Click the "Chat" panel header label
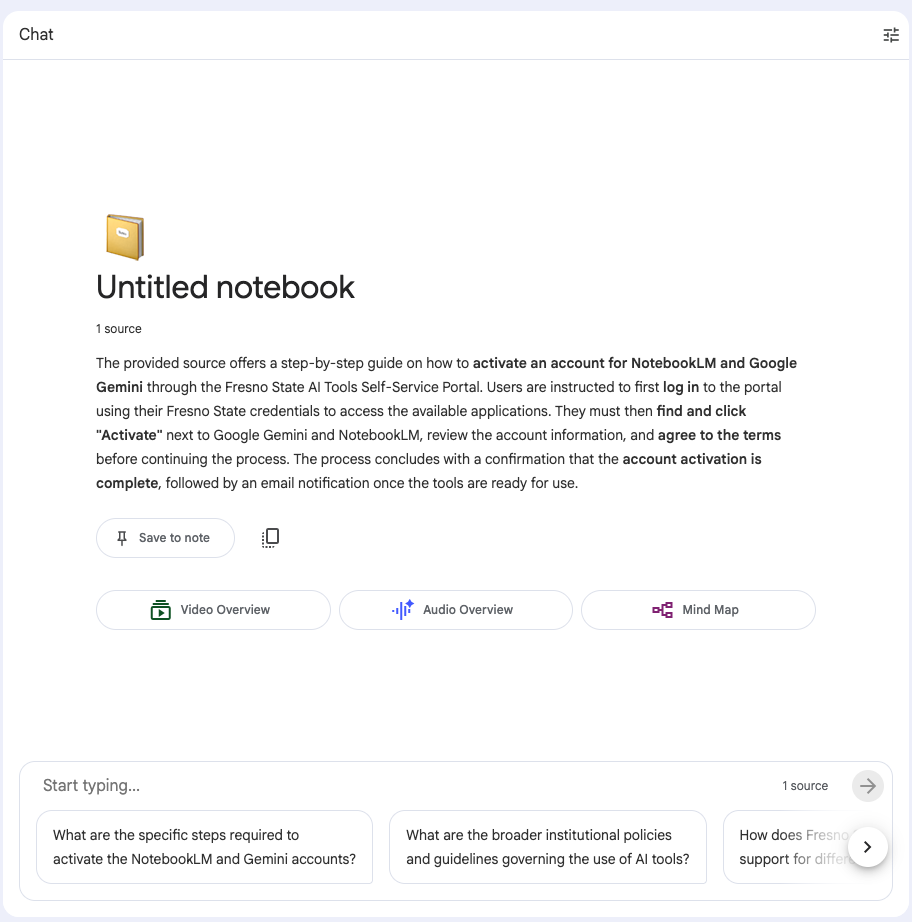 pyautogui.click(x=36, y=34)
